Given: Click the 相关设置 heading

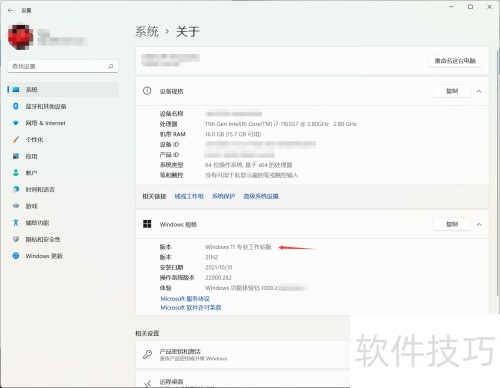Looking at the screenshot, I should tap(147, 333).
